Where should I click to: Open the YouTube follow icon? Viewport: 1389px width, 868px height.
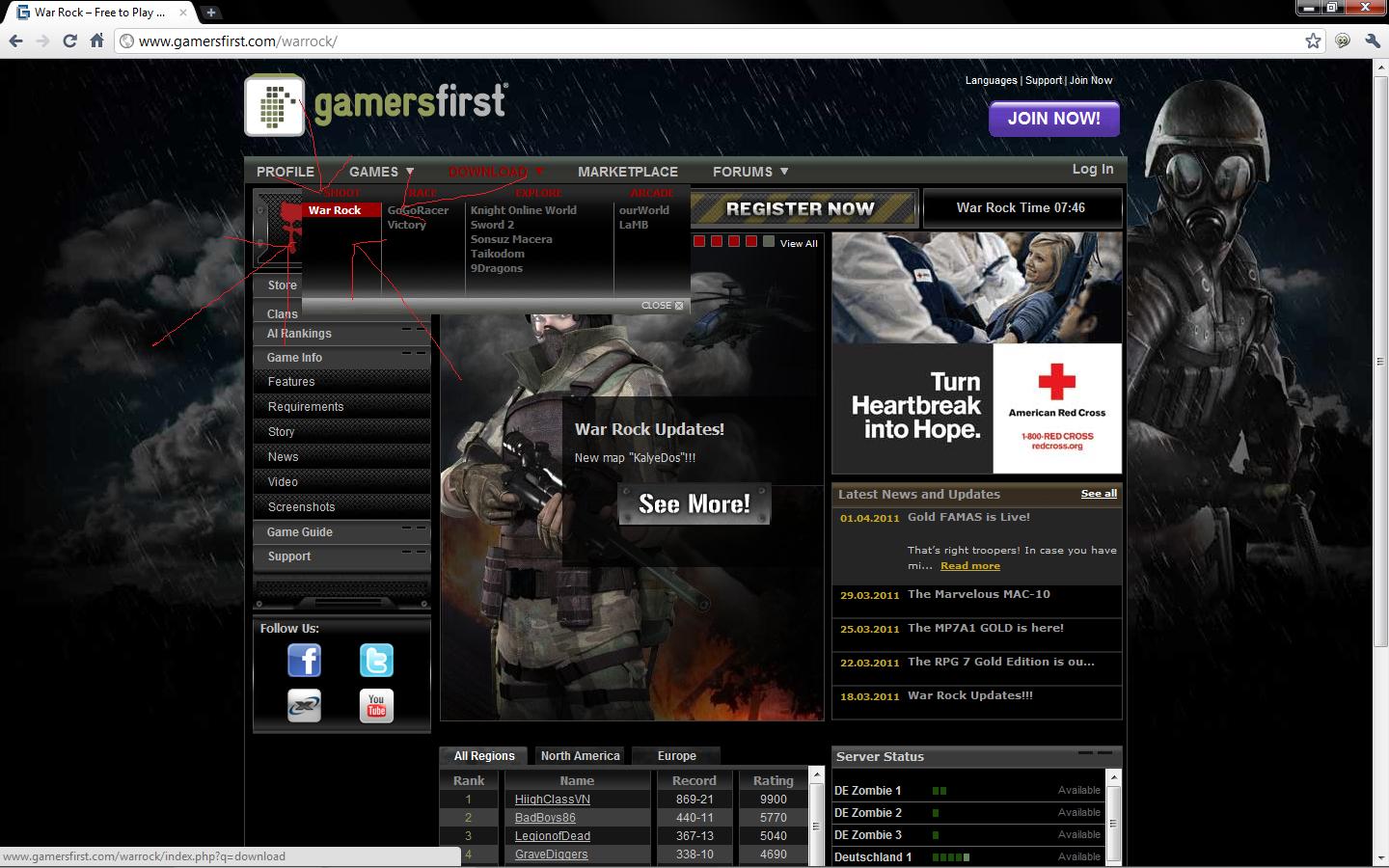(376, 706)
